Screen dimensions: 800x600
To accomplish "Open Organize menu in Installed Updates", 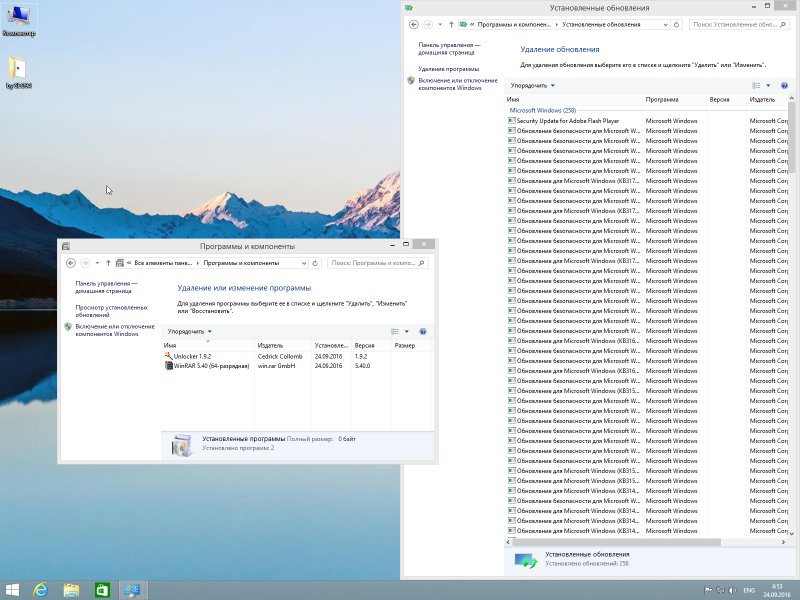I will [x=532, y=86].
